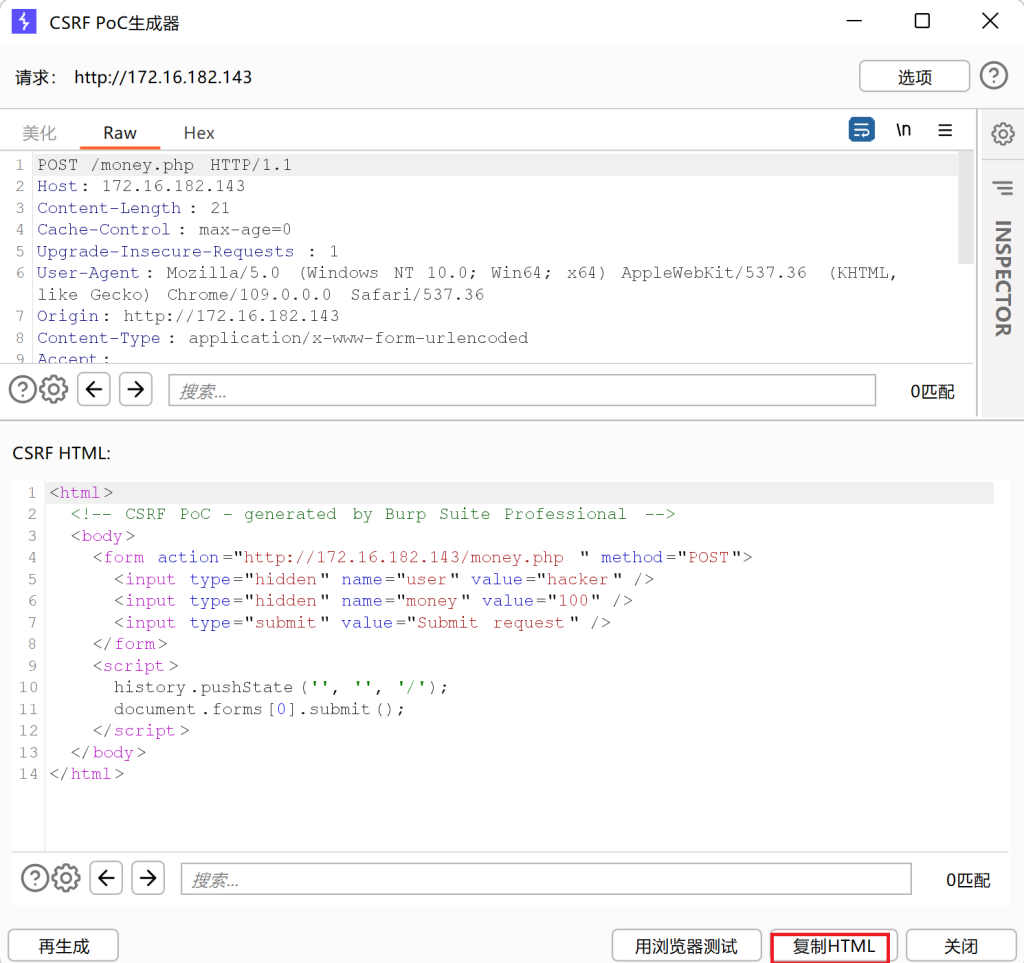Click the 'Host: 172.16.182.143' header line

pyautogui.click(x=141, y=186)
